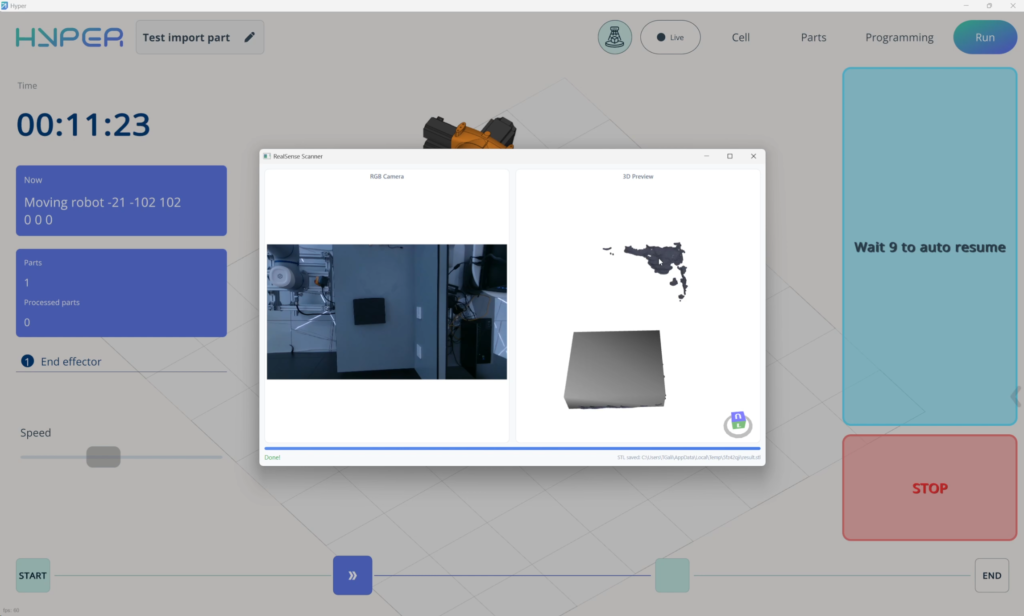
Task: Adjust the Speed slider handle
Action: 103,456
